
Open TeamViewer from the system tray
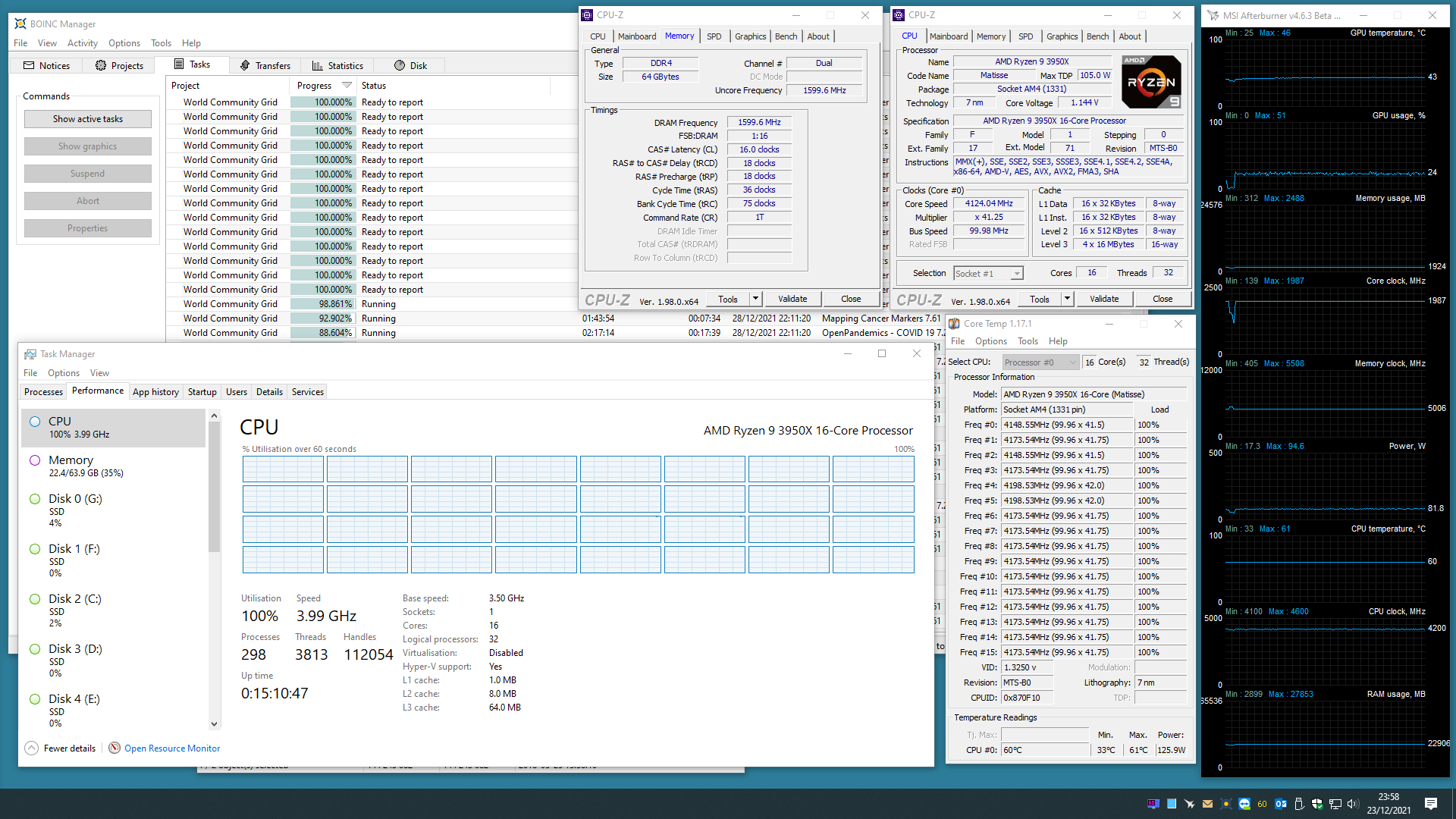click(x=1244, y=804)
